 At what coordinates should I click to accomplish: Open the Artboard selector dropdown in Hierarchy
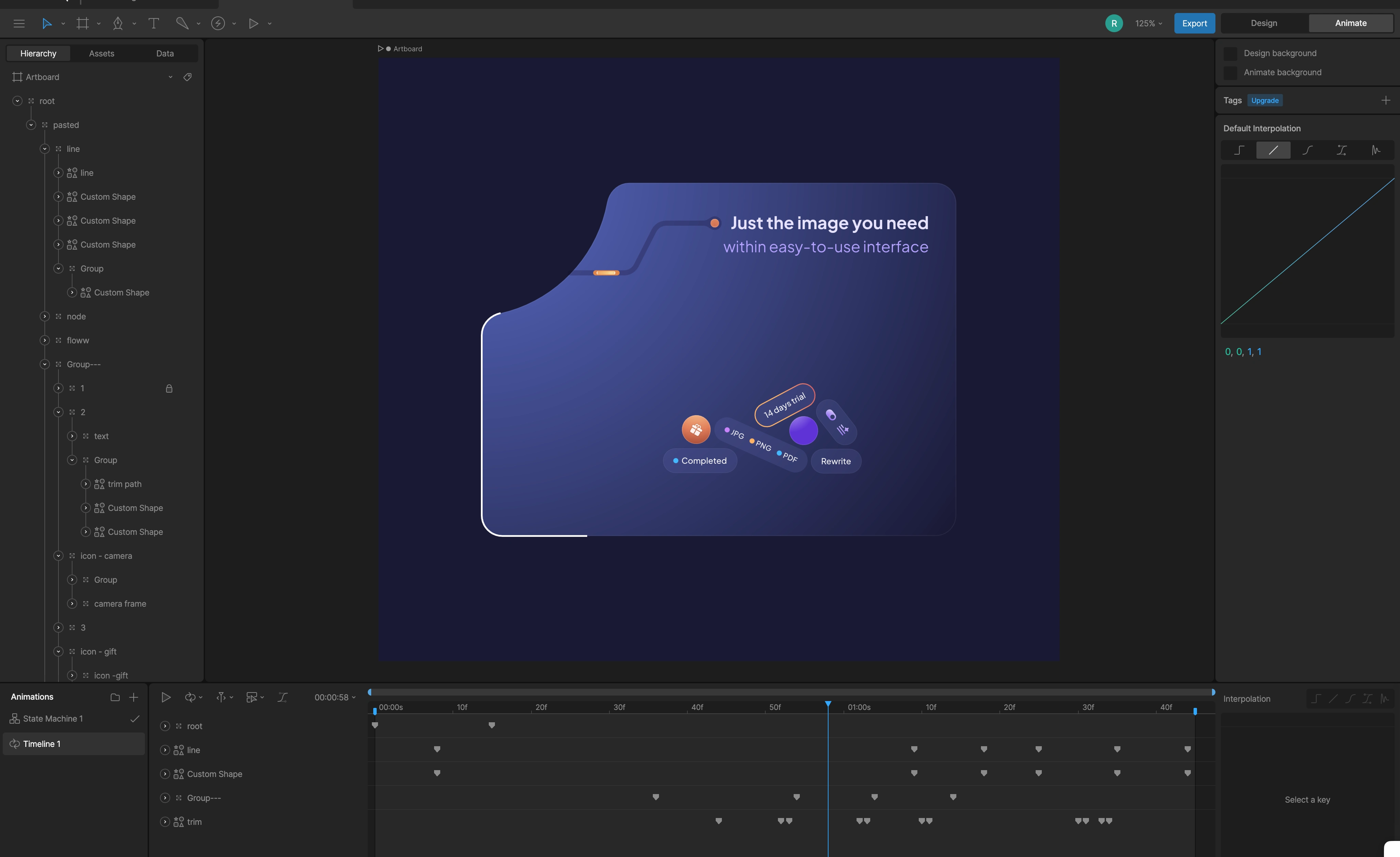pyautogui.click(x=171, y=77)
